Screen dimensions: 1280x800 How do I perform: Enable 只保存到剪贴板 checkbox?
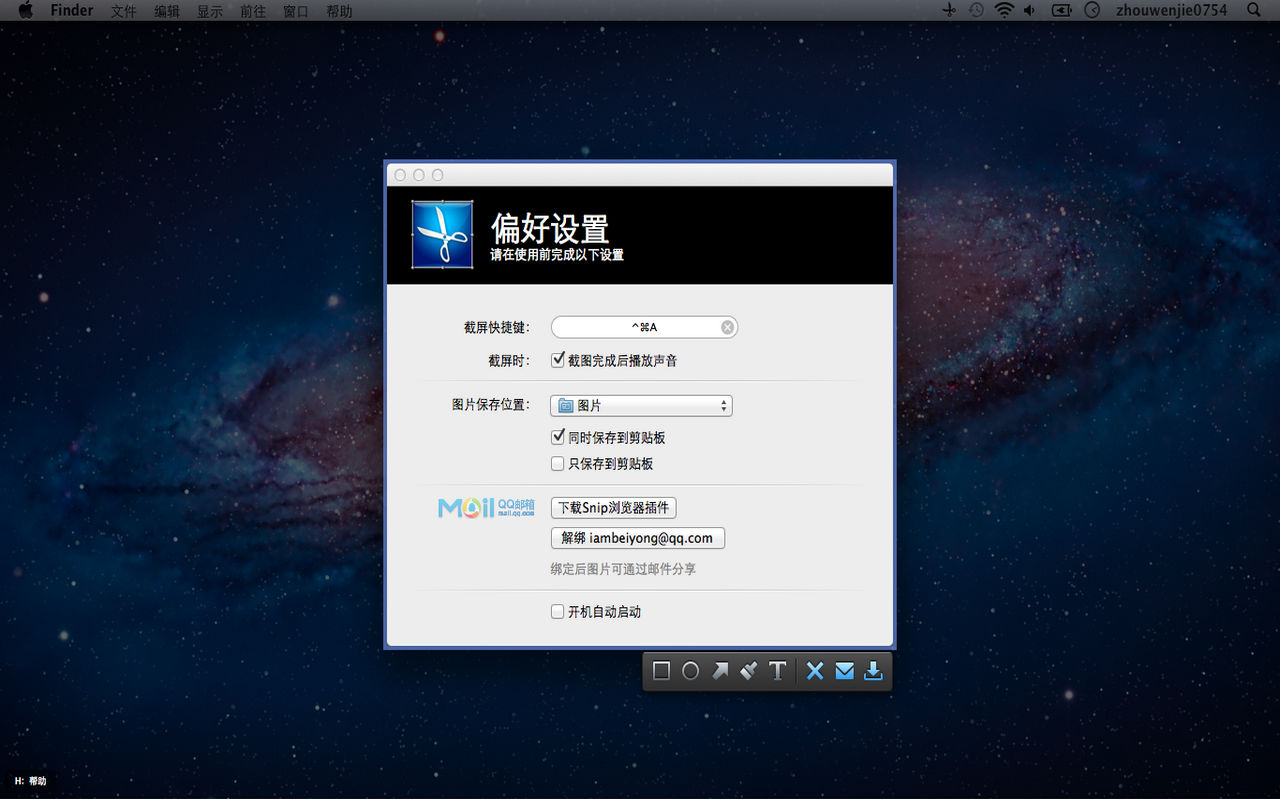[x=558, y=463]
